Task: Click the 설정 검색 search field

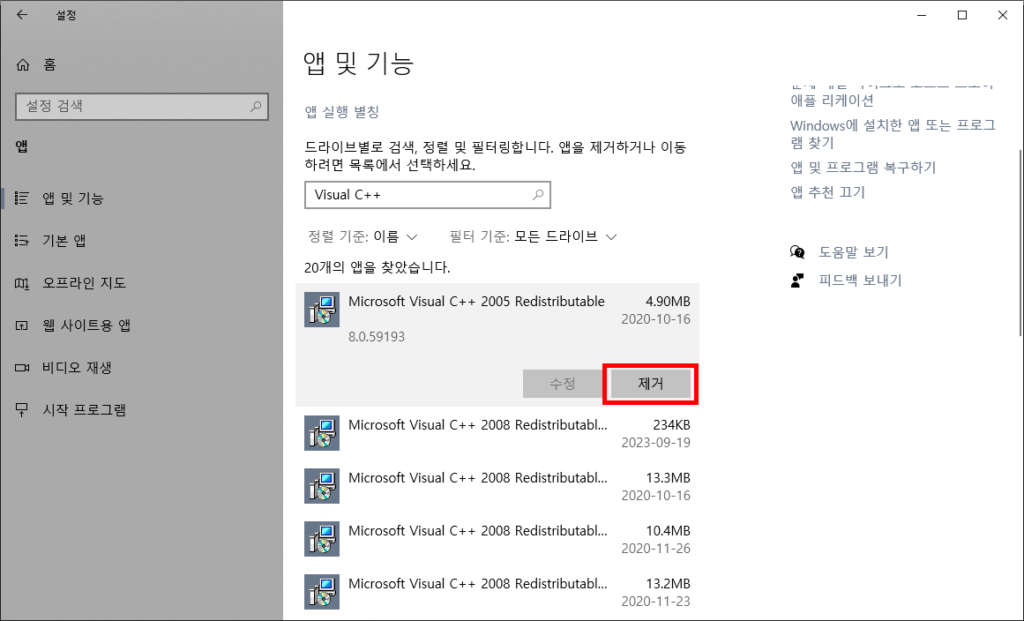Action: [x=142, y=106]
